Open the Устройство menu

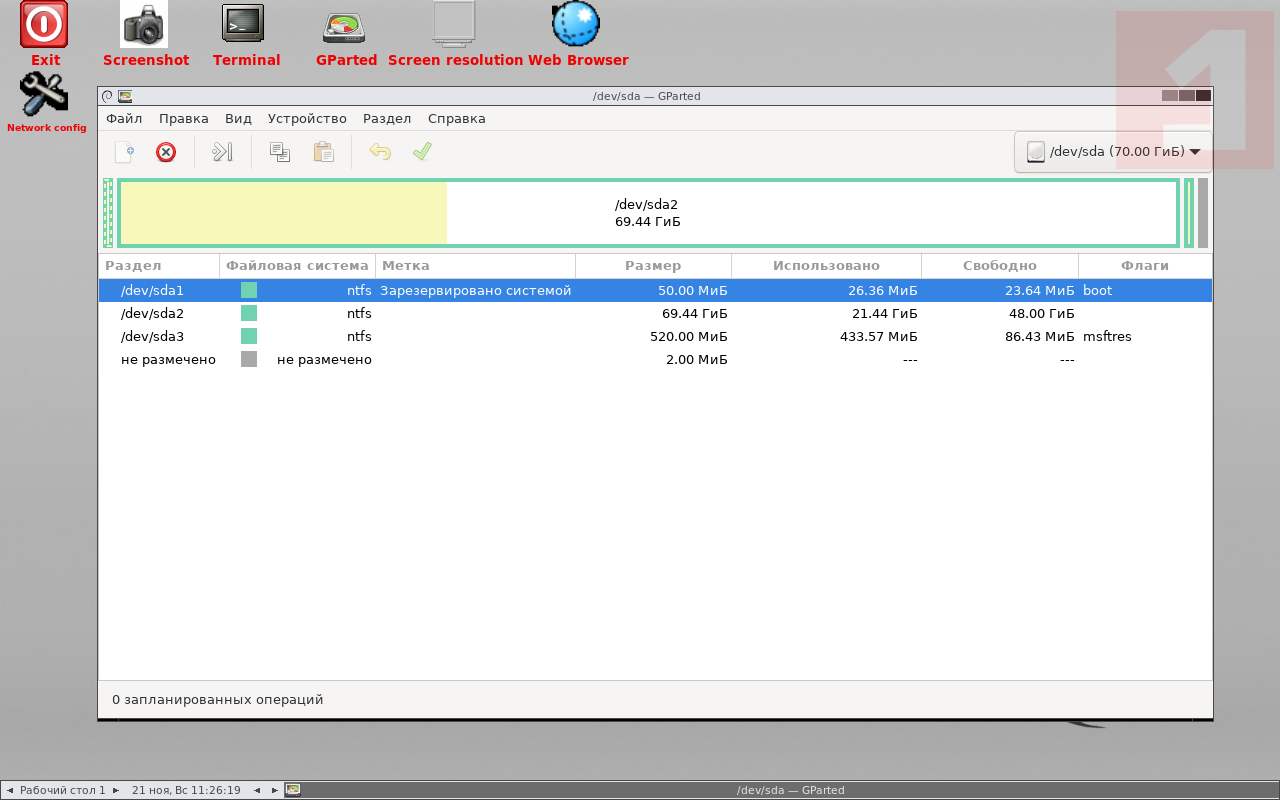point(307,118)
